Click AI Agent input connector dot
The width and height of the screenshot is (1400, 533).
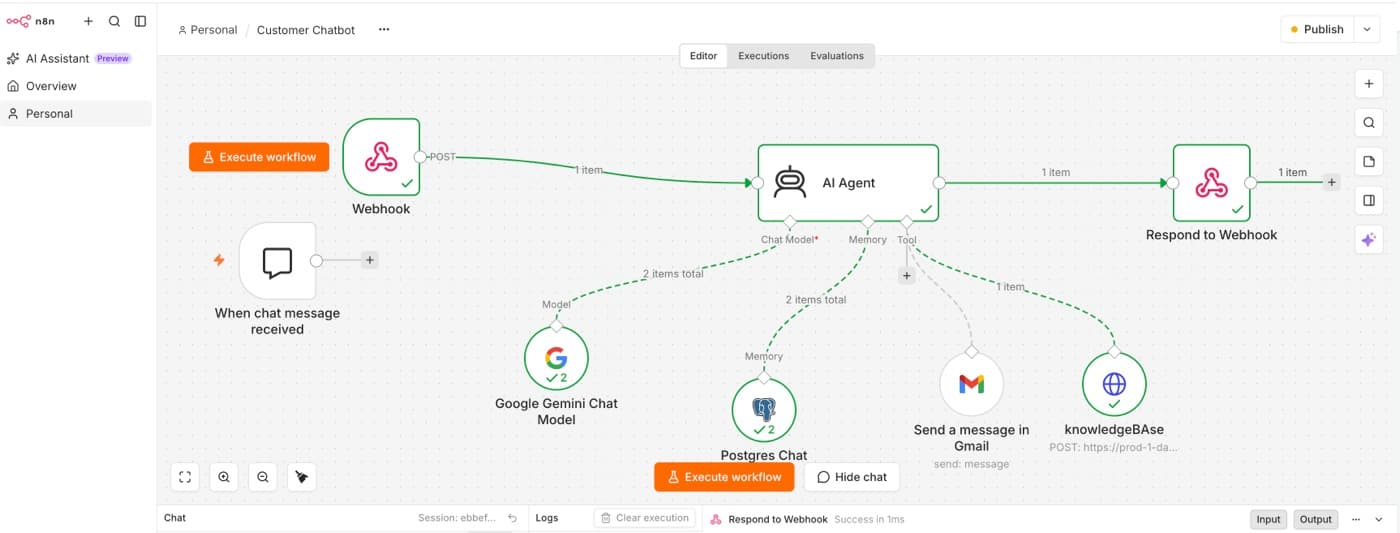coord(757,183)
